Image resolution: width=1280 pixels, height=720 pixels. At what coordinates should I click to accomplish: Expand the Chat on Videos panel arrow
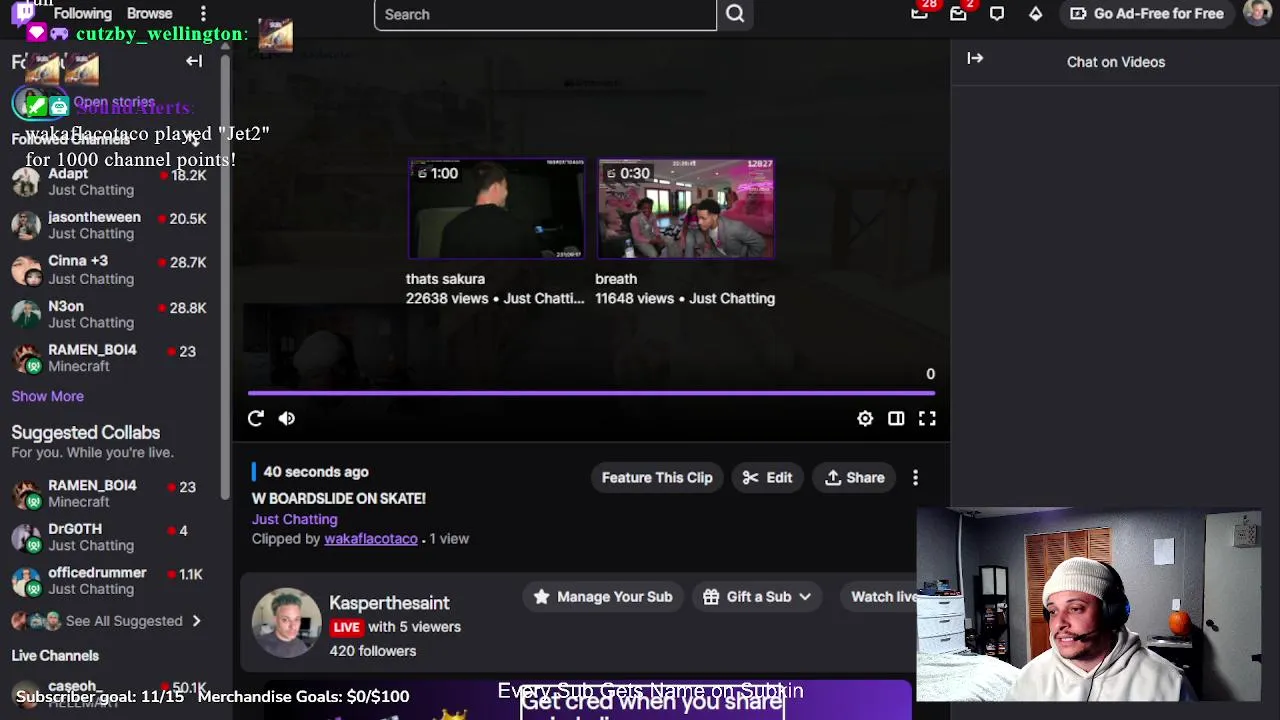(x=975, y=59)
